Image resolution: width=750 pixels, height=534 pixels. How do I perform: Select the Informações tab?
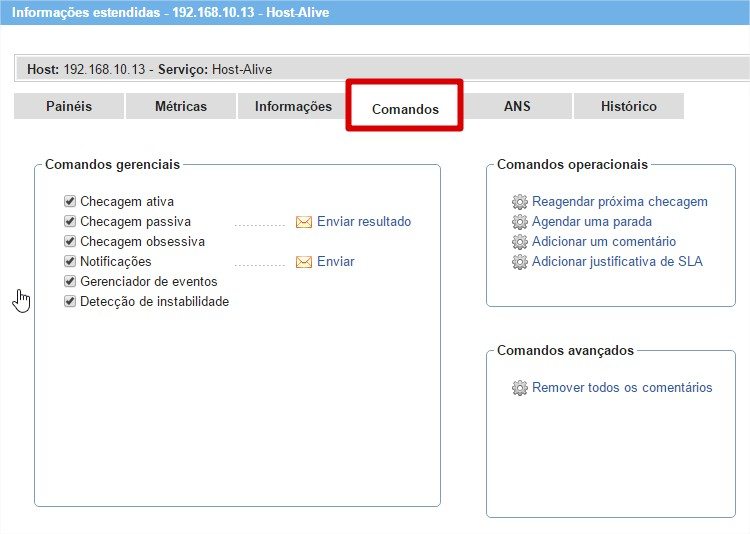click(293, 106)
